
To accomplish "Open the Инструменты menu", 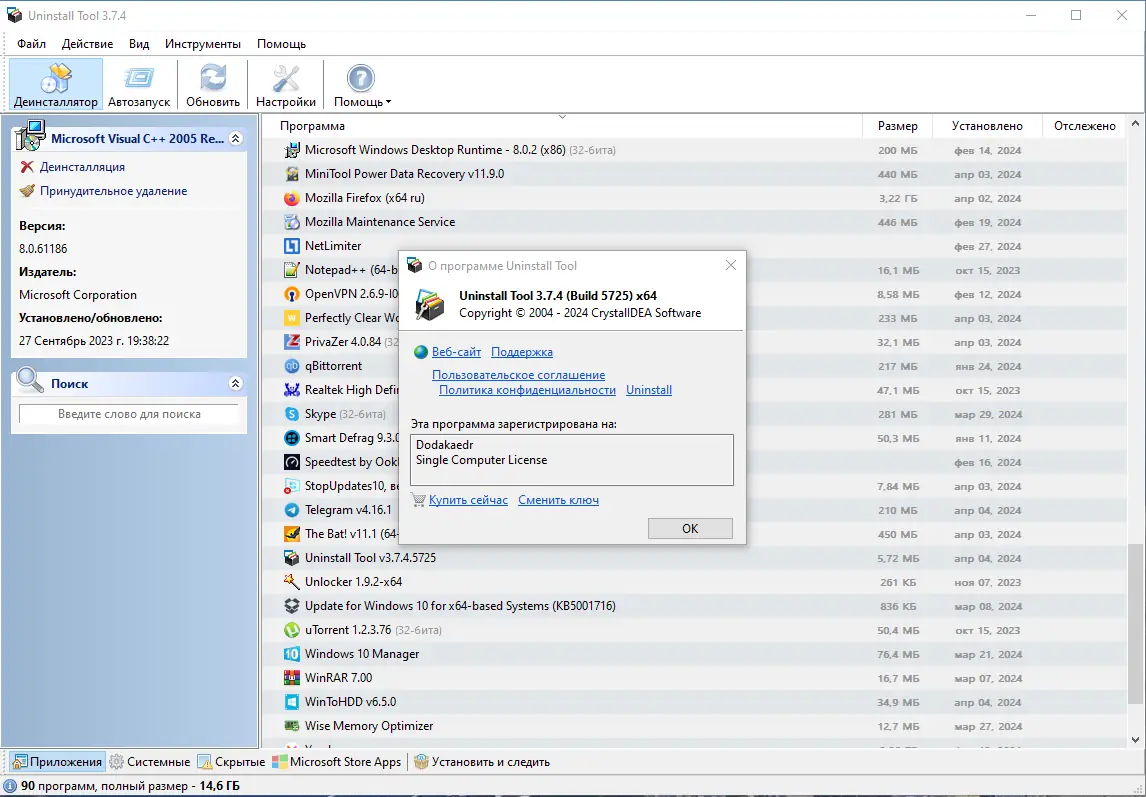I will 202,44.
